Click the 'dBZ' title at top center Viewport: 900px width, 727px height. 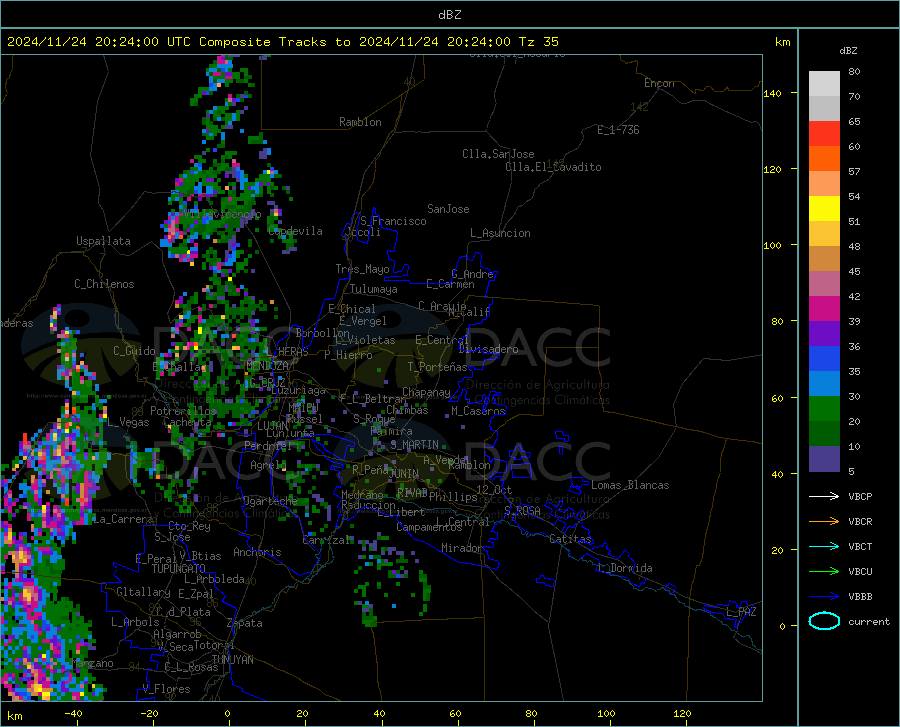449,15
